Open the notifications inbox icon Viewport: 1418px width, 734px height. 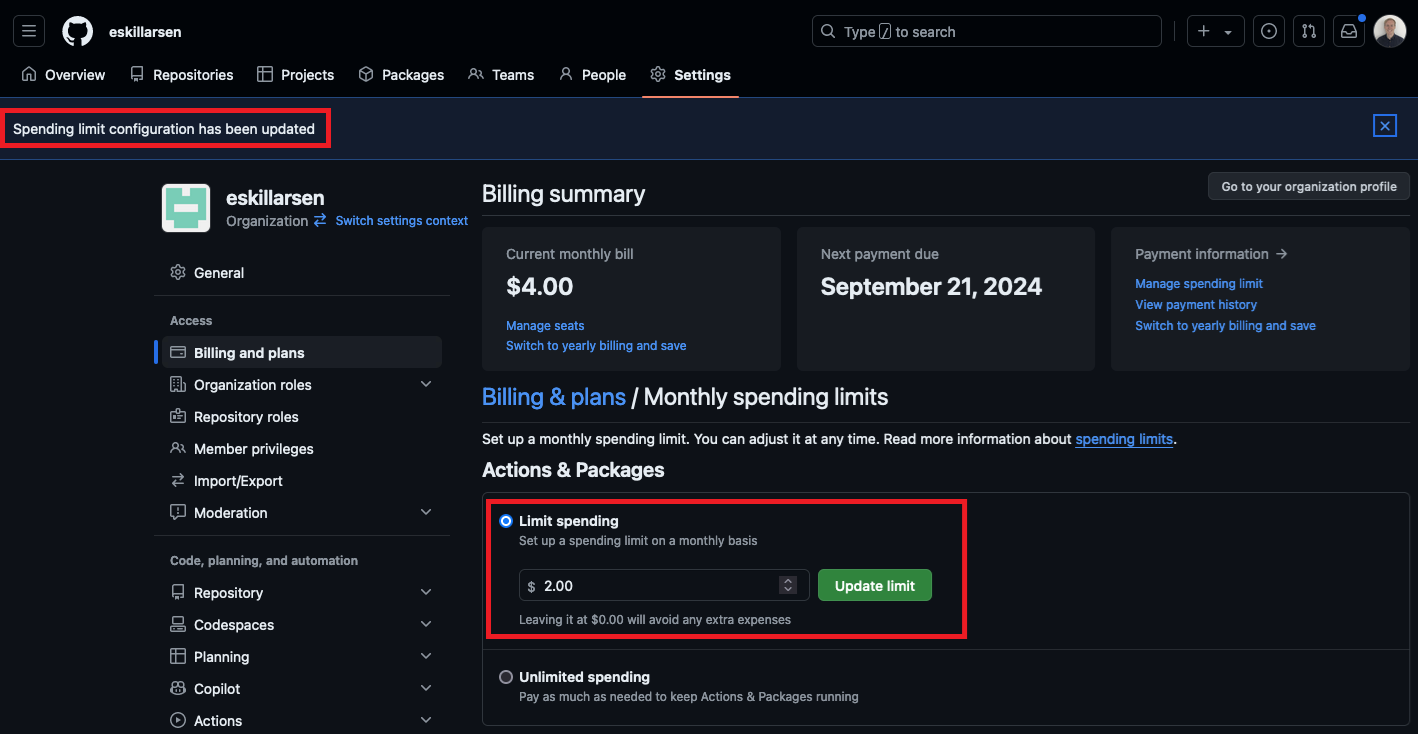tap(1349, 31)
